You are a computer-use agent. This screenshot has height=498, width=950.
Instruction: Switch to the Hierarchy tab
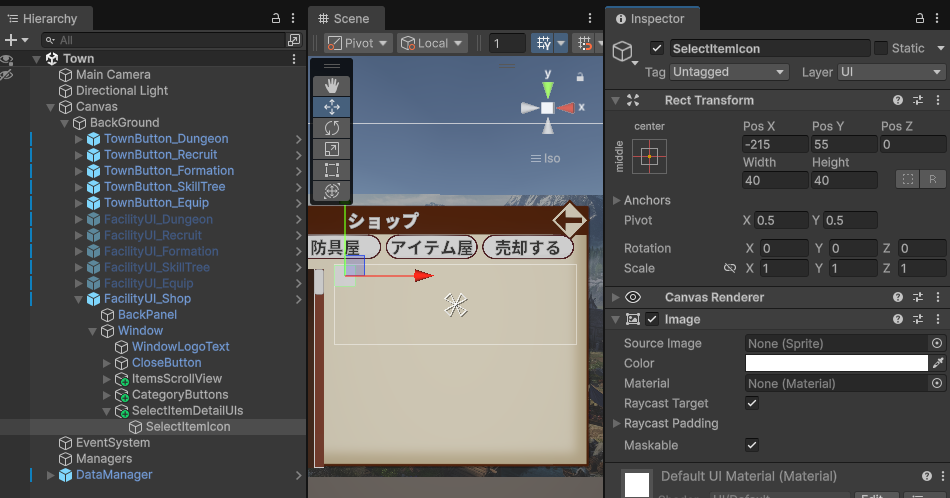46,18
